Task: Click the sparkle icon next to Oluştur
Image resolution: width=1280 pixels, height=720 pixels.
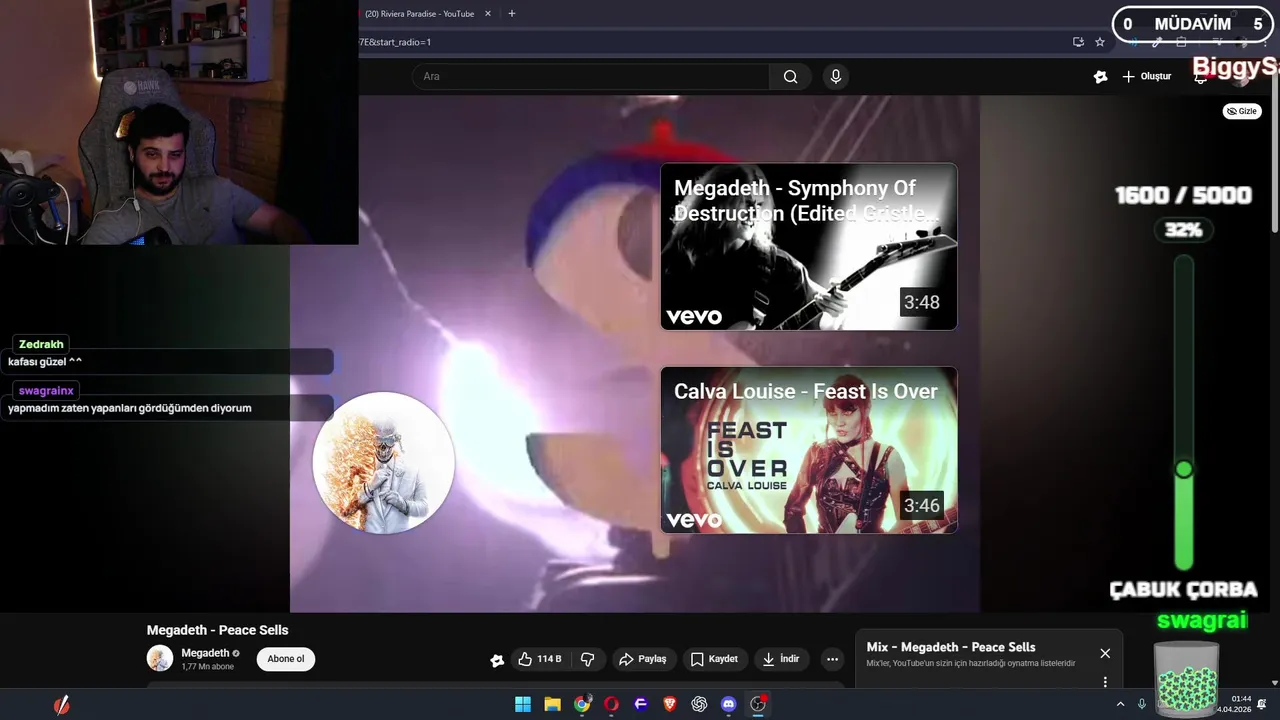Action: (1101, 77)
